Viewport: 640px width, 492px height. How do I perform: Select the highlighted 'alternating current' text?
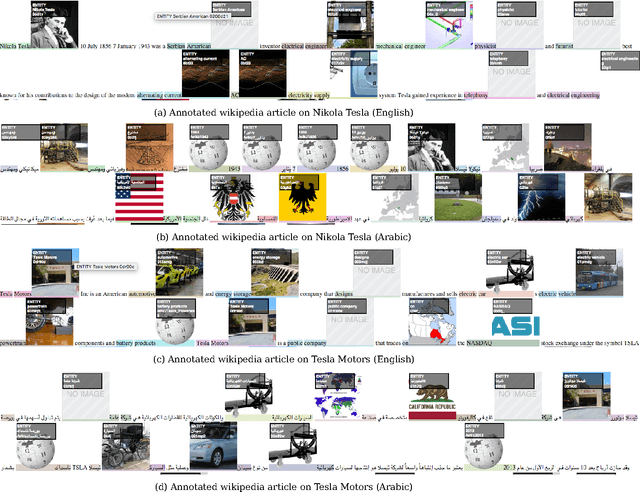tap(159, 95)
